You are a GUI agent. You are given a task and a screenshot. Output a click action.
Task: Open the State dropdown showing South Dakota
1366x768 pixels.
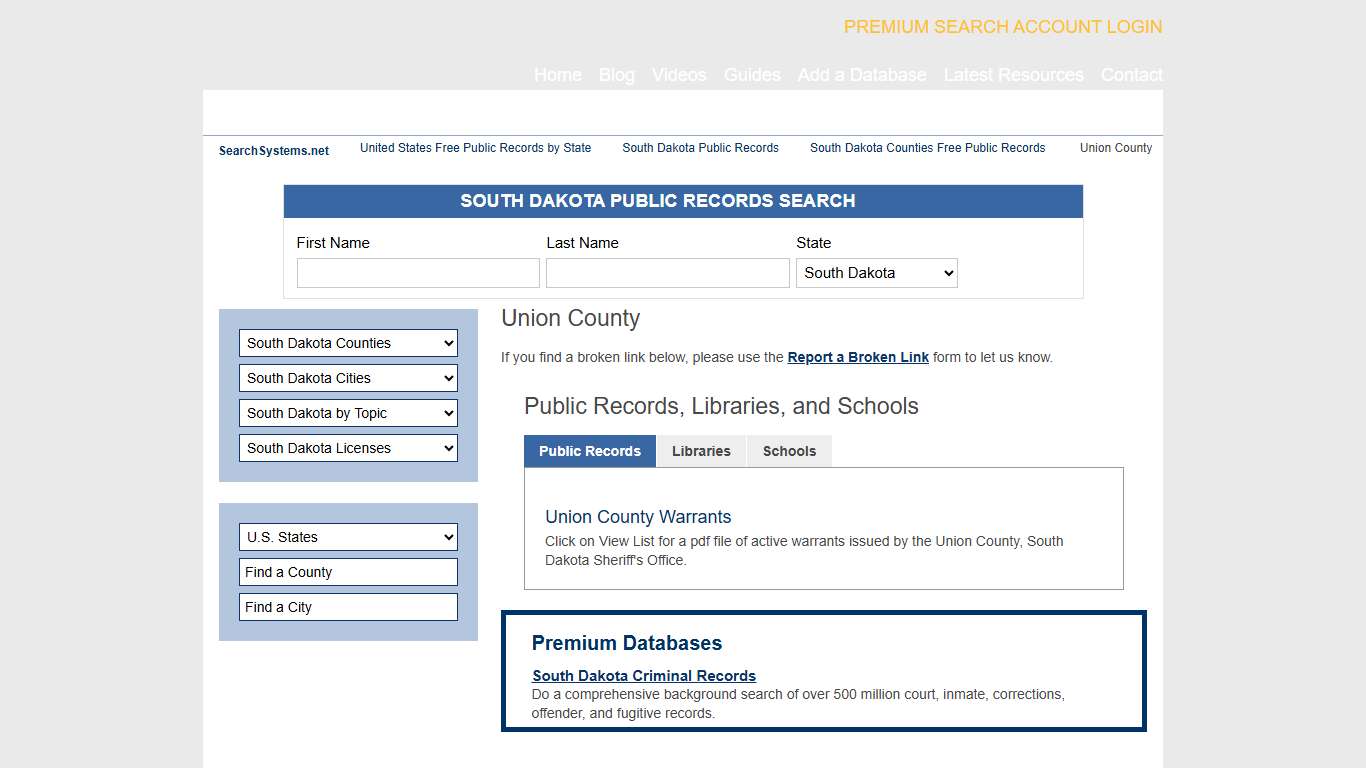pos(876,272)
